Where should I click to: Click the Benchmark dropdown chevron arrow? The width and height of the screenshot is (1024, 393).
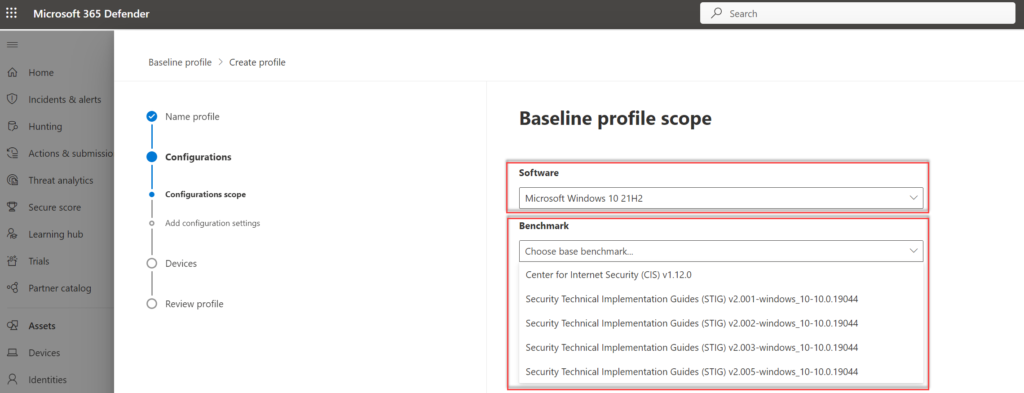[x=913, y=250]
